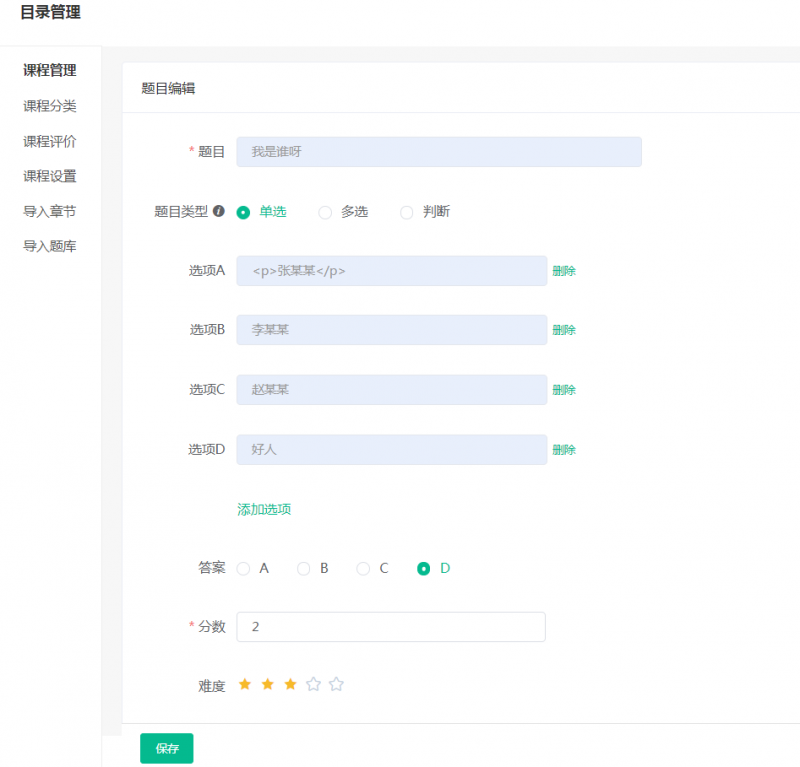
Task: Set difficulty to the first star
Action: [x=245, y=684]
